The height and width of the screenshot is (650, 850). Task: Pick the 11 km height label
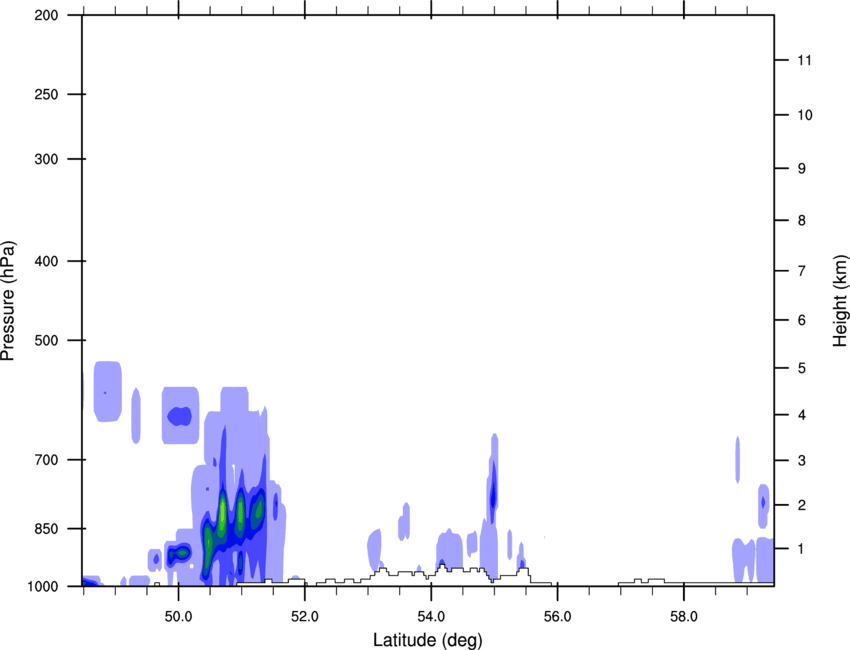pos(804,60)
